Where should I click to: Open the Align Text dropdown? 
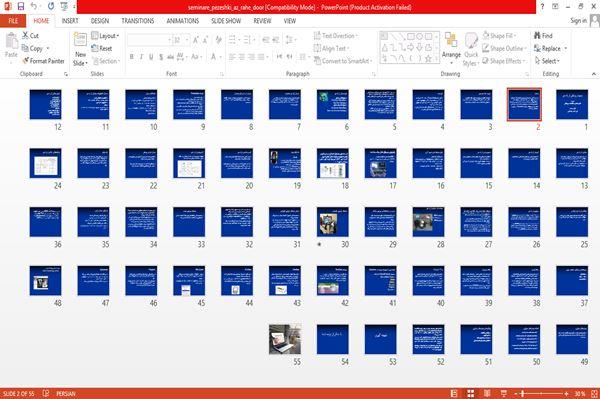pos(331,48)
